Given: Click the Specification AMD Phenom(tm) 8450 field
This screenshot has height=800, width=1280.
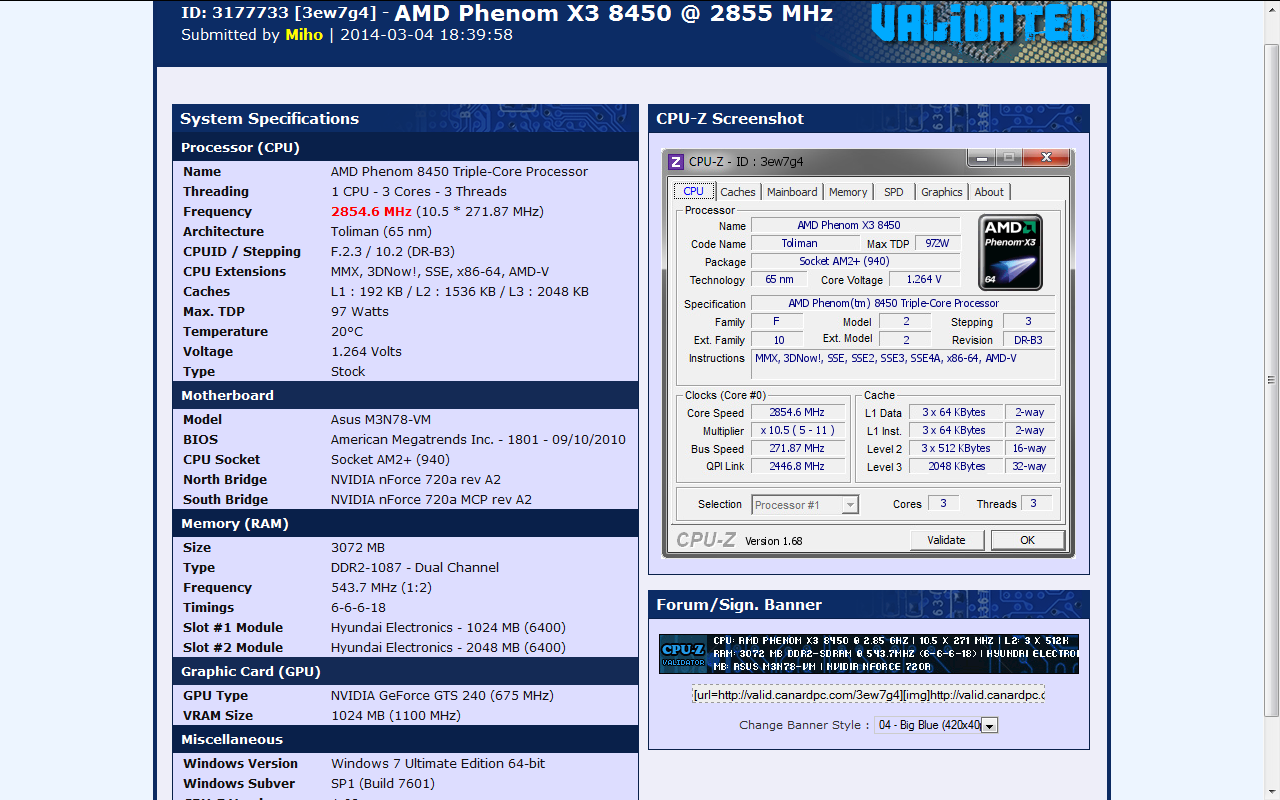Looking at the screenshot, I should [902, 303].
